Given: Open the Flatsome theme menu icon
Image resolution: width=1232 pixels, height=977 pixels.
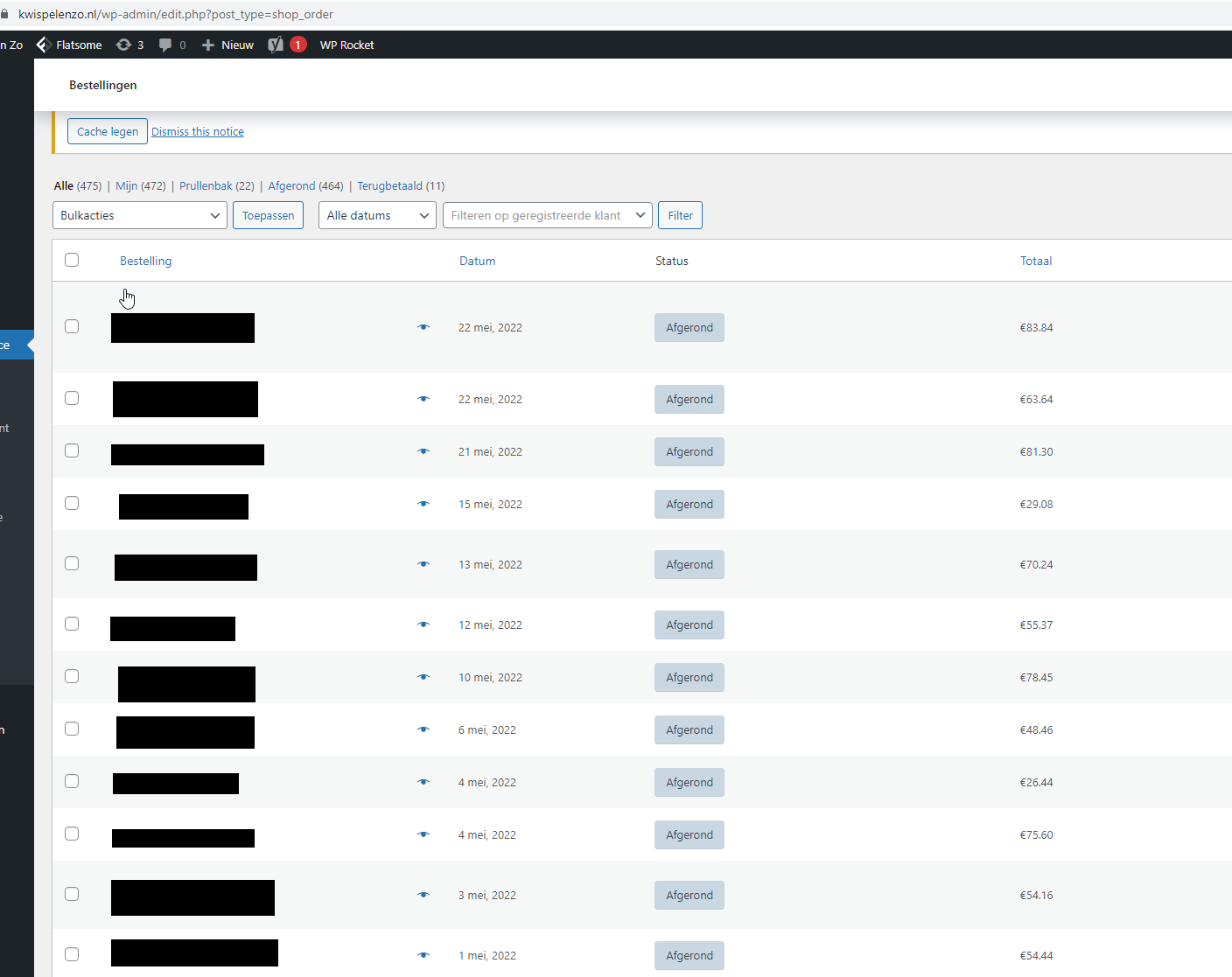Looking at the screenshot, I should click(x=43, y=45).
